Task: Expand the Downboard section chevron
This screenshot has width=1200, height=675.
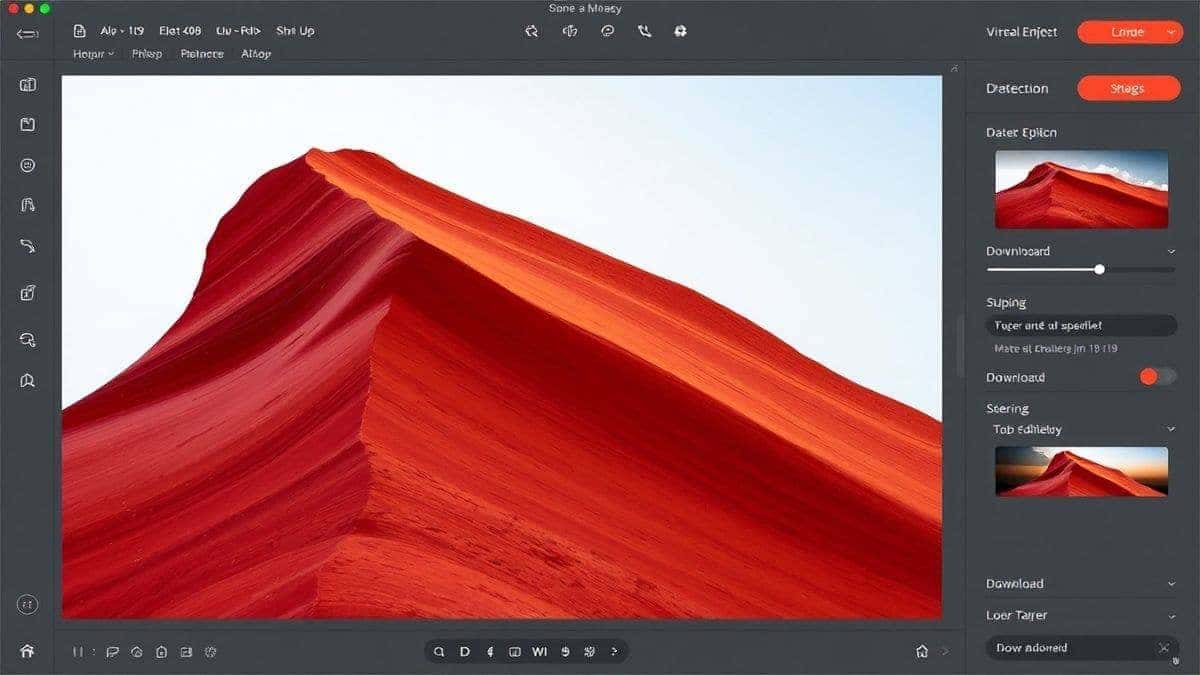Action: coord(1171,251)
